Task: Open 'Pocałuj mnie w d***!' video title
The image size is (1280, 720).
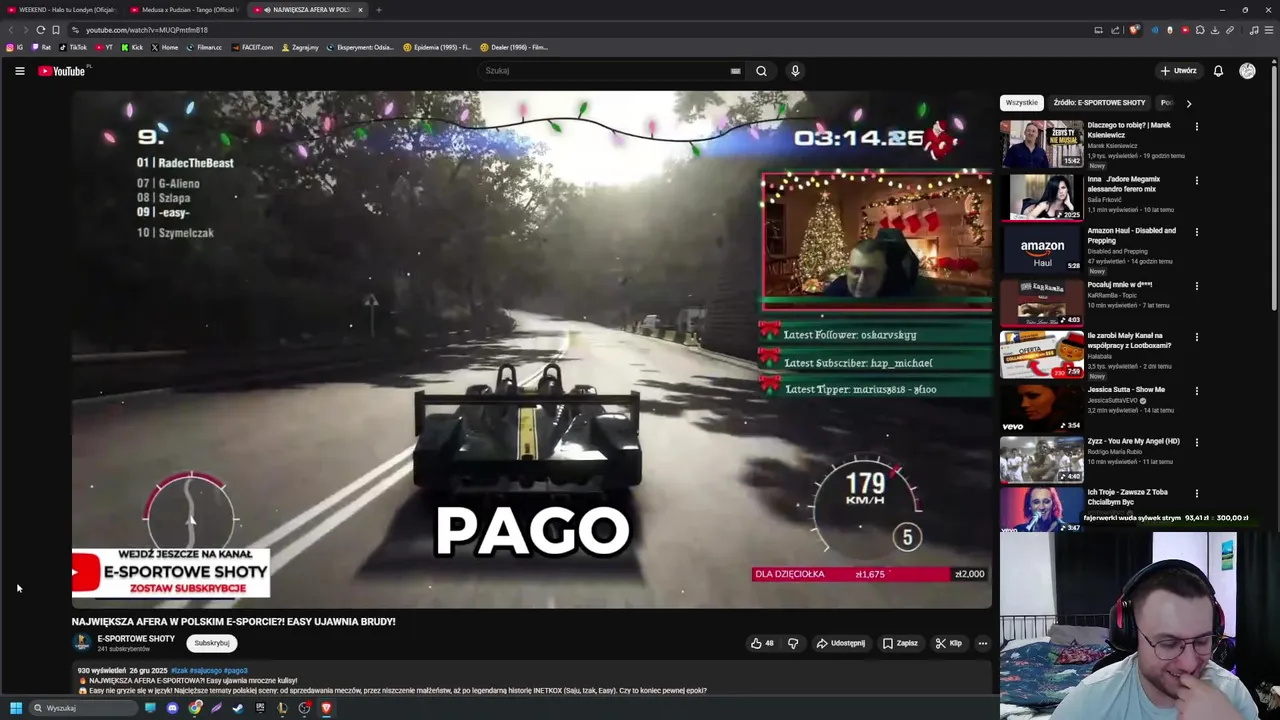Action: pos(1120,285)
